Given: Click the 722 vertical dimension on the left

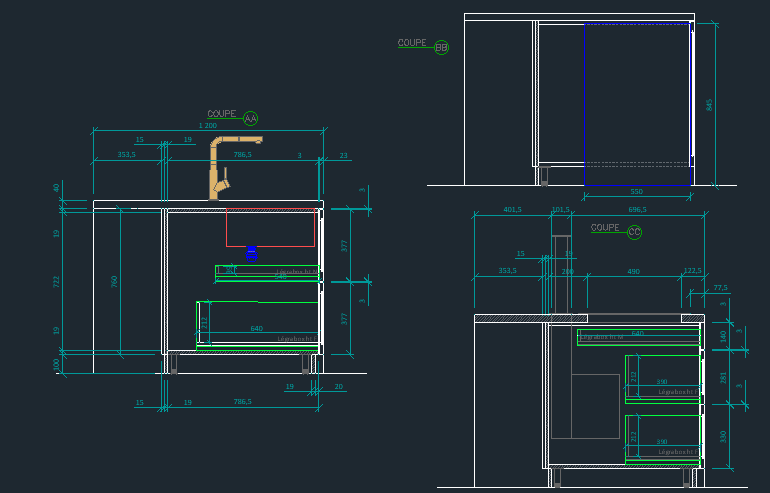Looking at the screenshot, I should tap(56, 282).
